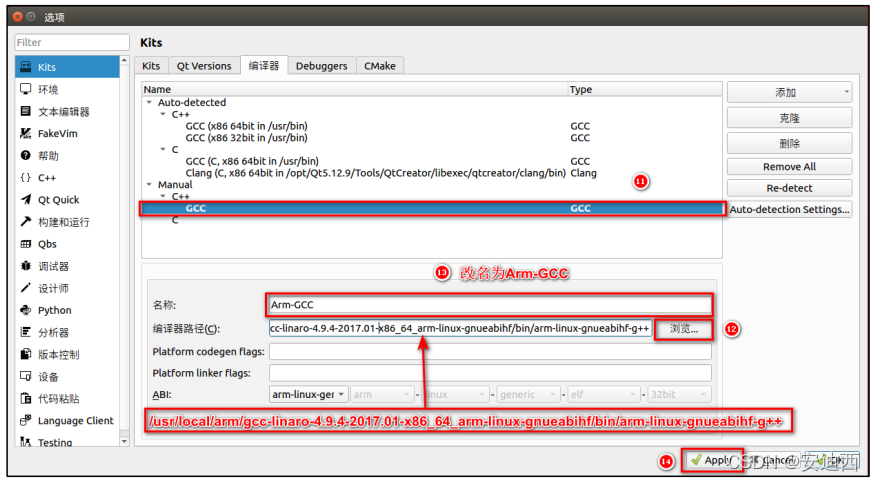Open the 构建和运行 category icon
The width and height of the screenshot is (875, 481).
pos(26,222)
